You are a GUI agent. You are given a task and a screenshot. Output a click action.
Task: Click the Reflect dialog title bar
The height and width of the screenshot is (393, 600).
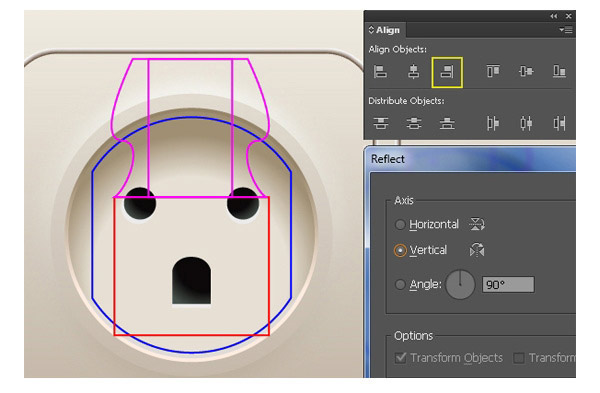(x=471, y=159)
